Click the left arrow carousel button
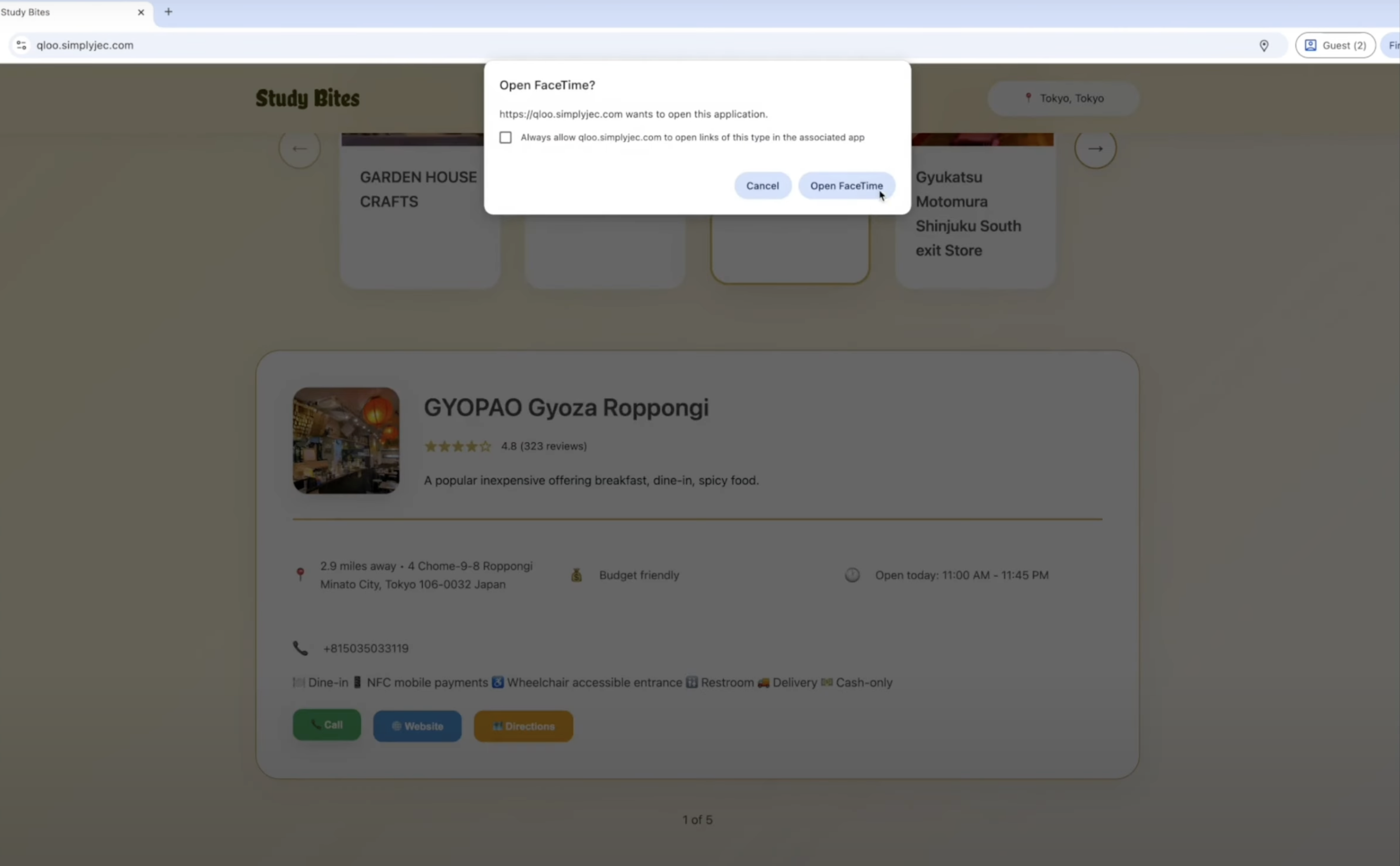Screen dimensions: 1400x866 pyautogui.click(x=299, y=149)
